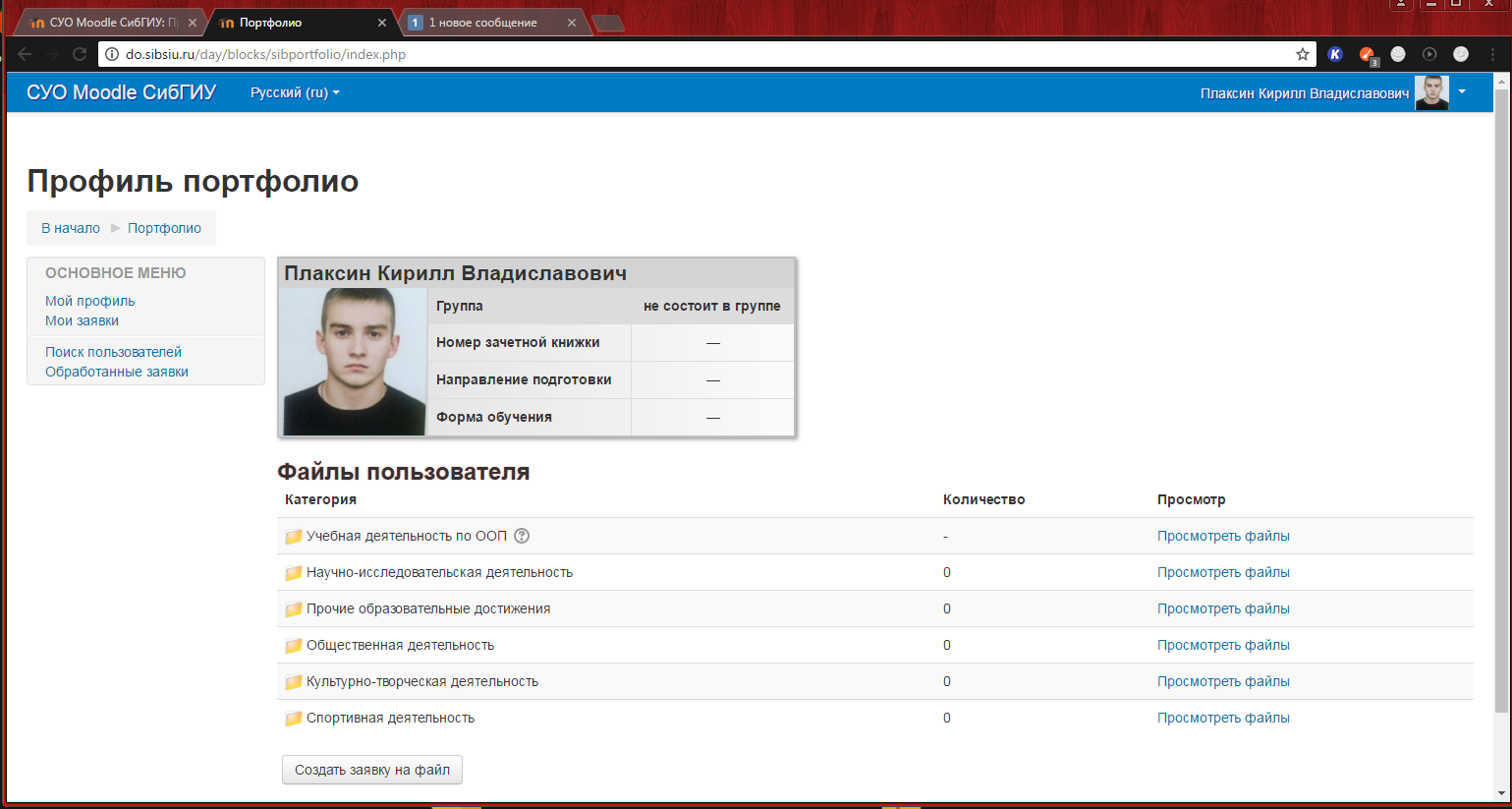Click the ОСНОВНОЕ МЕНЮ block header
Image resolution: width=1512 pixels, height=809 pixels.
[116, 273]
